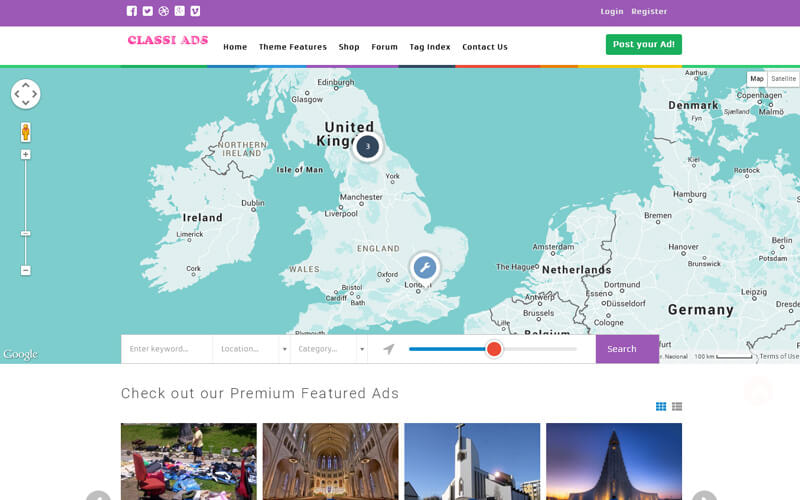Click the Germany label on the map
The image size is (800, 500).
pyautogui.click(x=701, y=310)
